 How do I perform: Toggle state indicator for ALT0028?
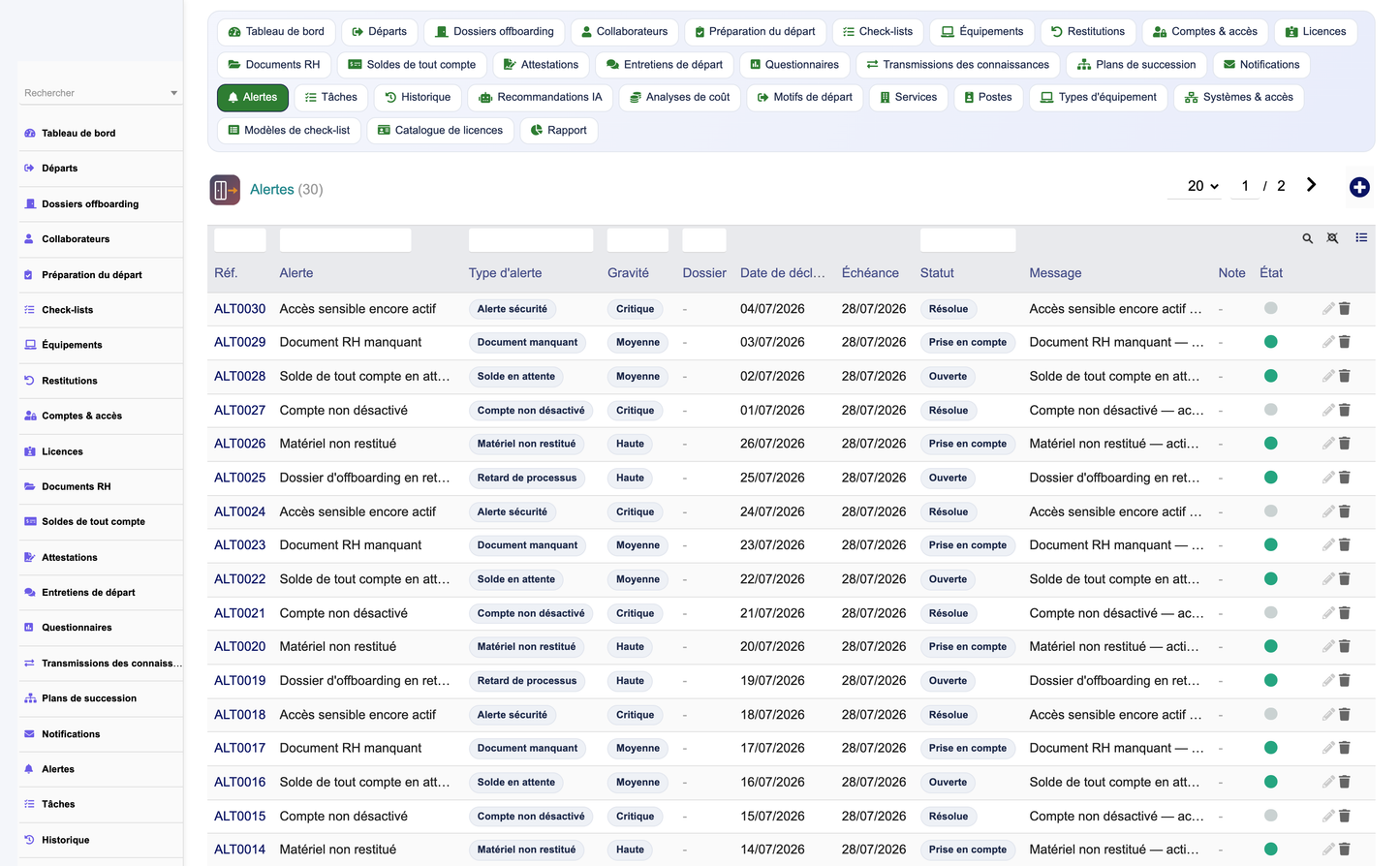pos(1270,376)
